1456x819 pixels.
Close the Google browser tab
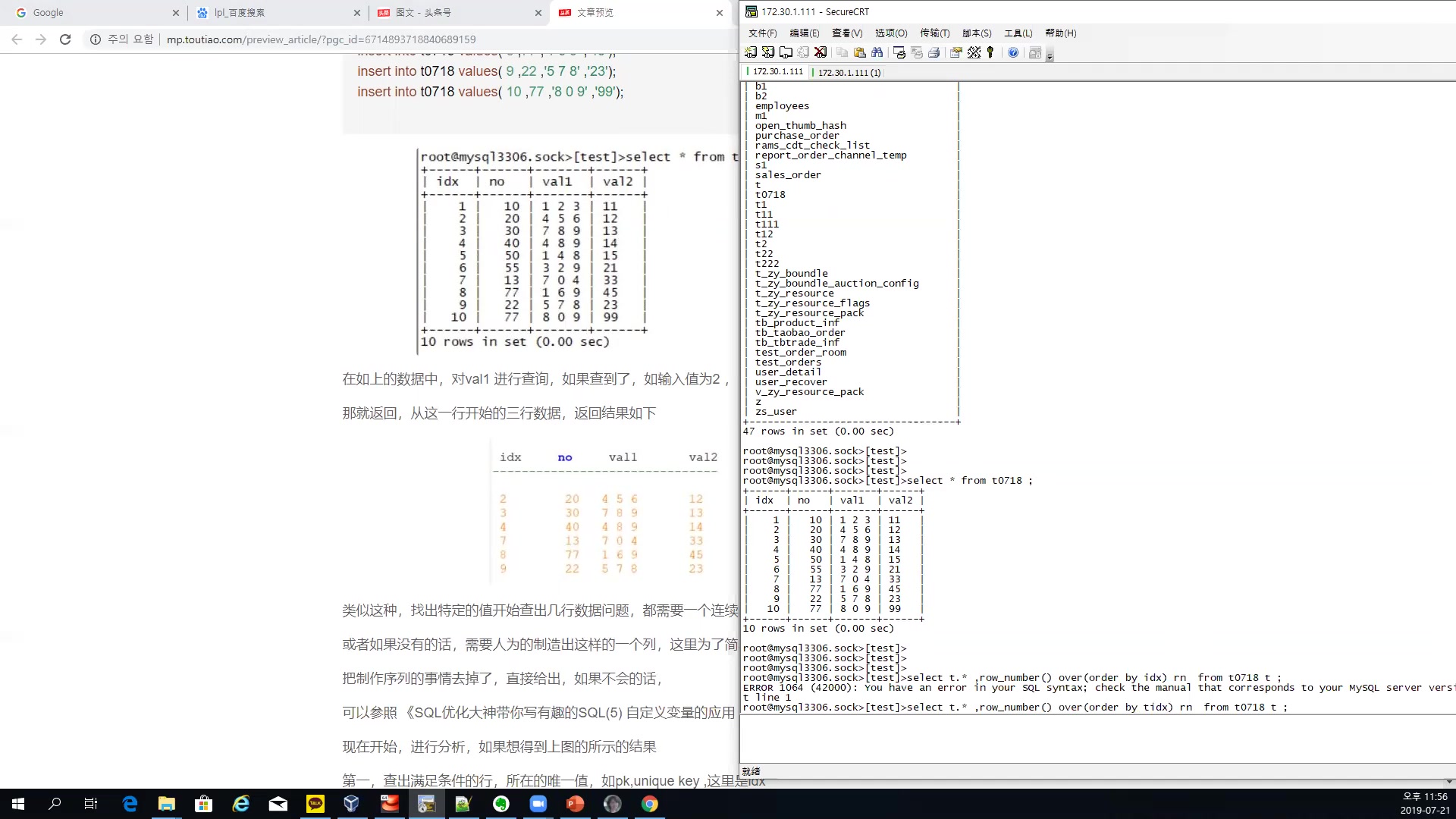[x=176, y=13]
